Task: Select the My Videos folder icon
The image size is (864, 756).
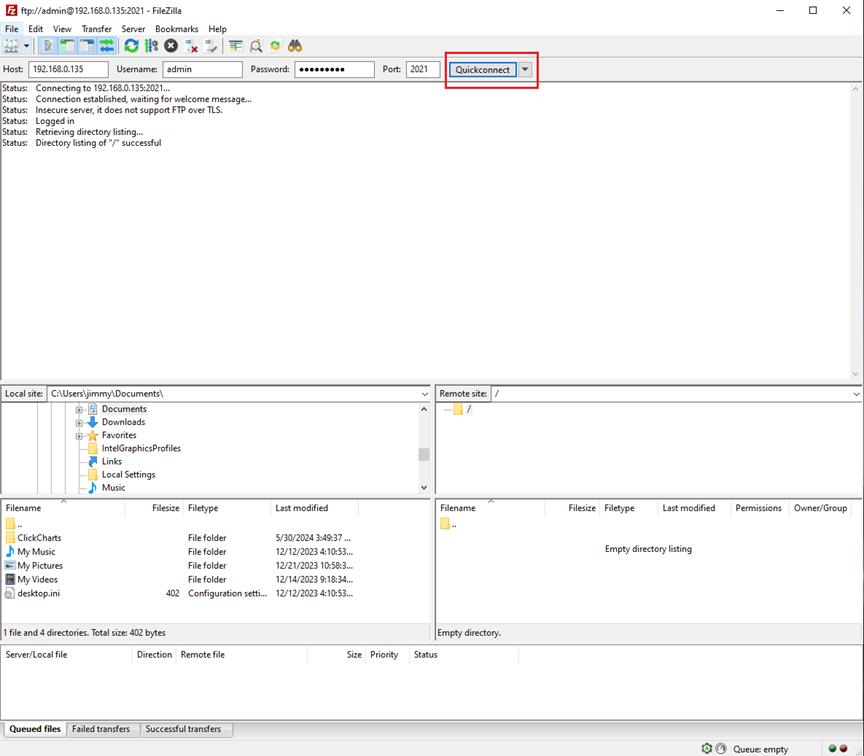Action: coord(10,579)
